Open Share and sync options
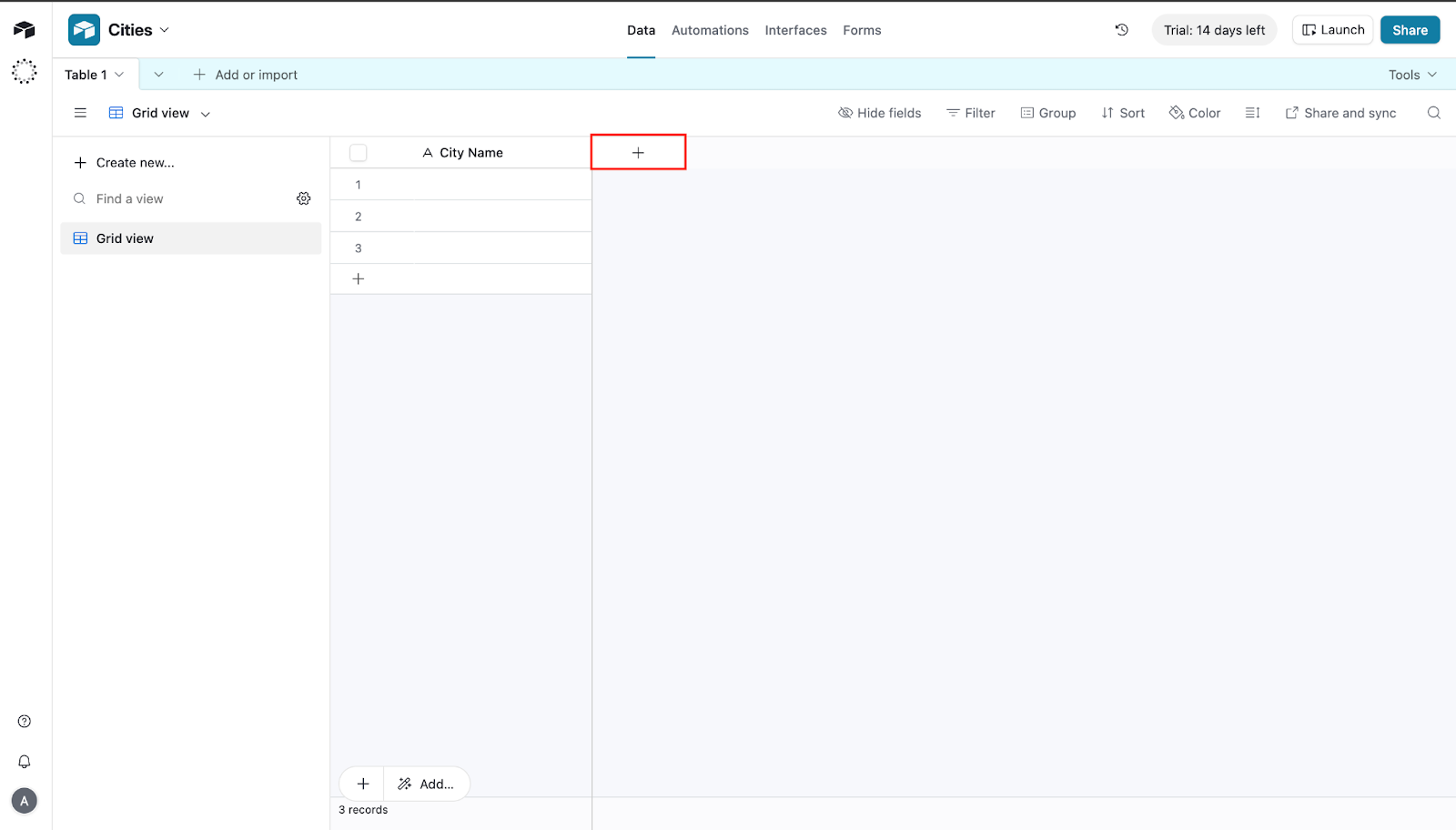This screenshot has height=830, width=1456. 1340,113
